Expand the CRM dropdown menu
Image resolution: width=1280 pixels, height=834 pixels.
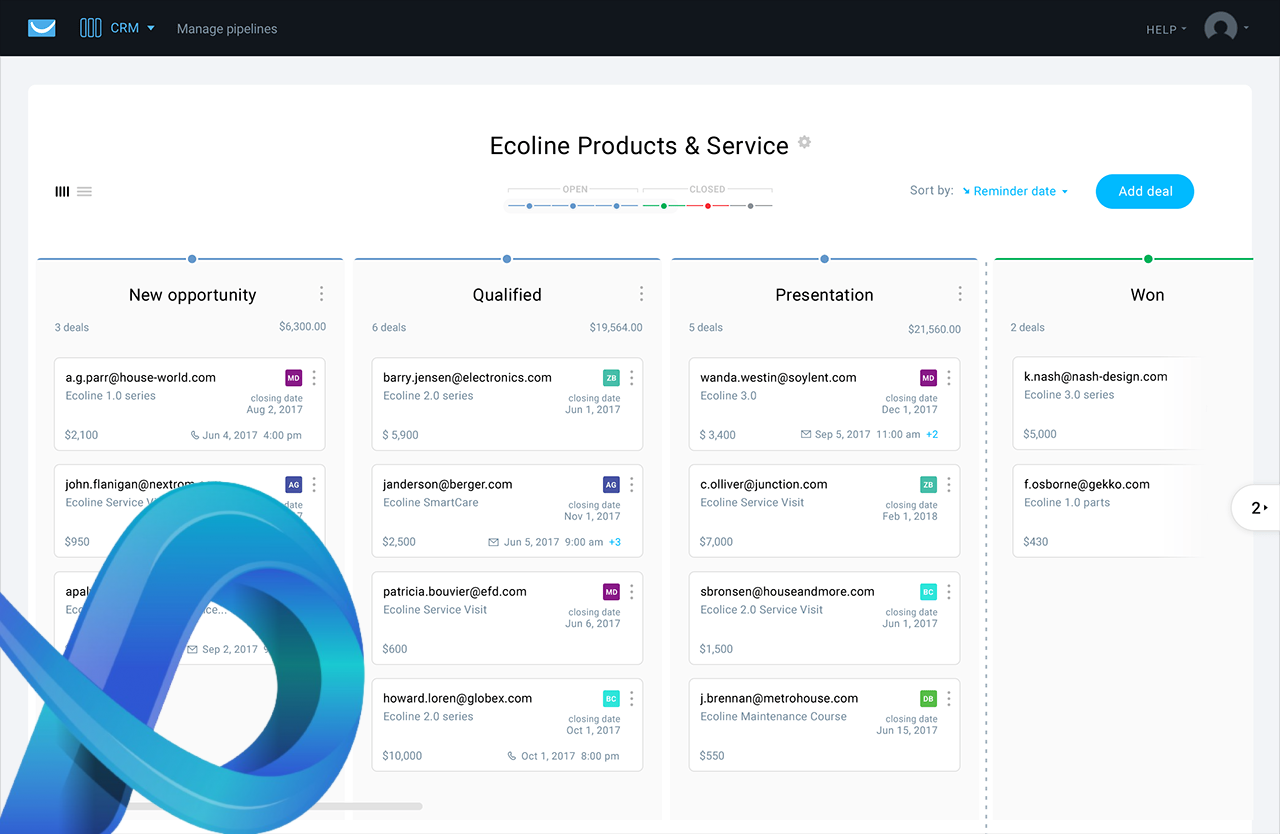pyautogui.click(x=133, y=28)
